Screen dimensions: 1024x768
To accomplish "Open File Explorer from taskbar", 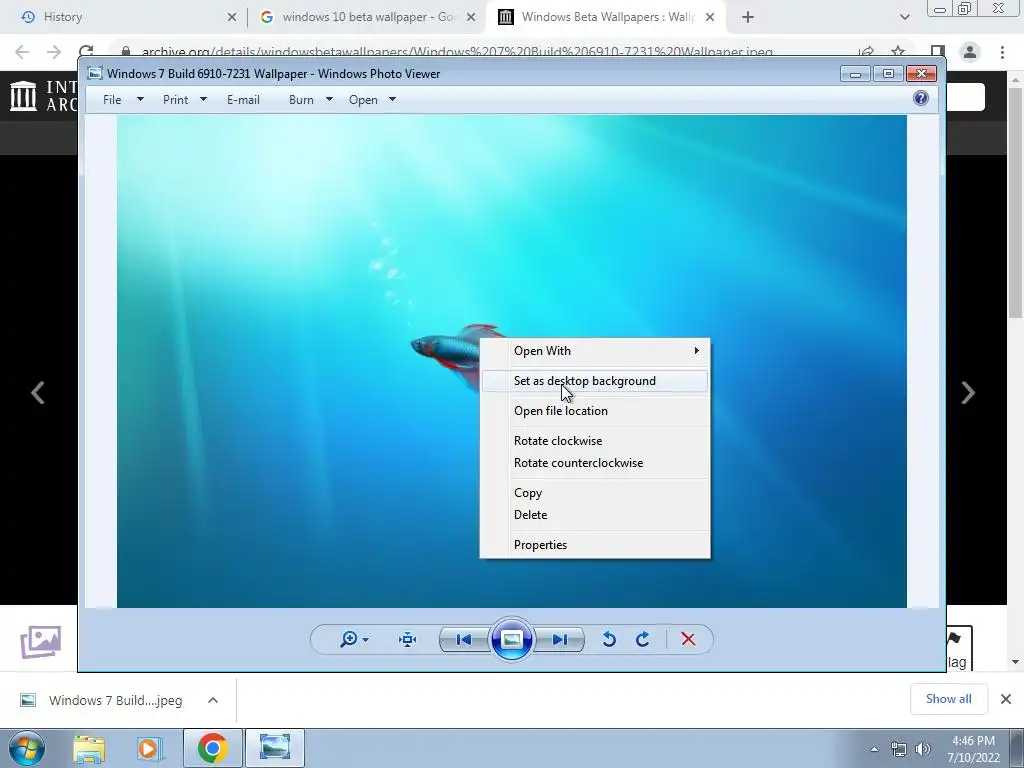I will click(x=89, y=748).
